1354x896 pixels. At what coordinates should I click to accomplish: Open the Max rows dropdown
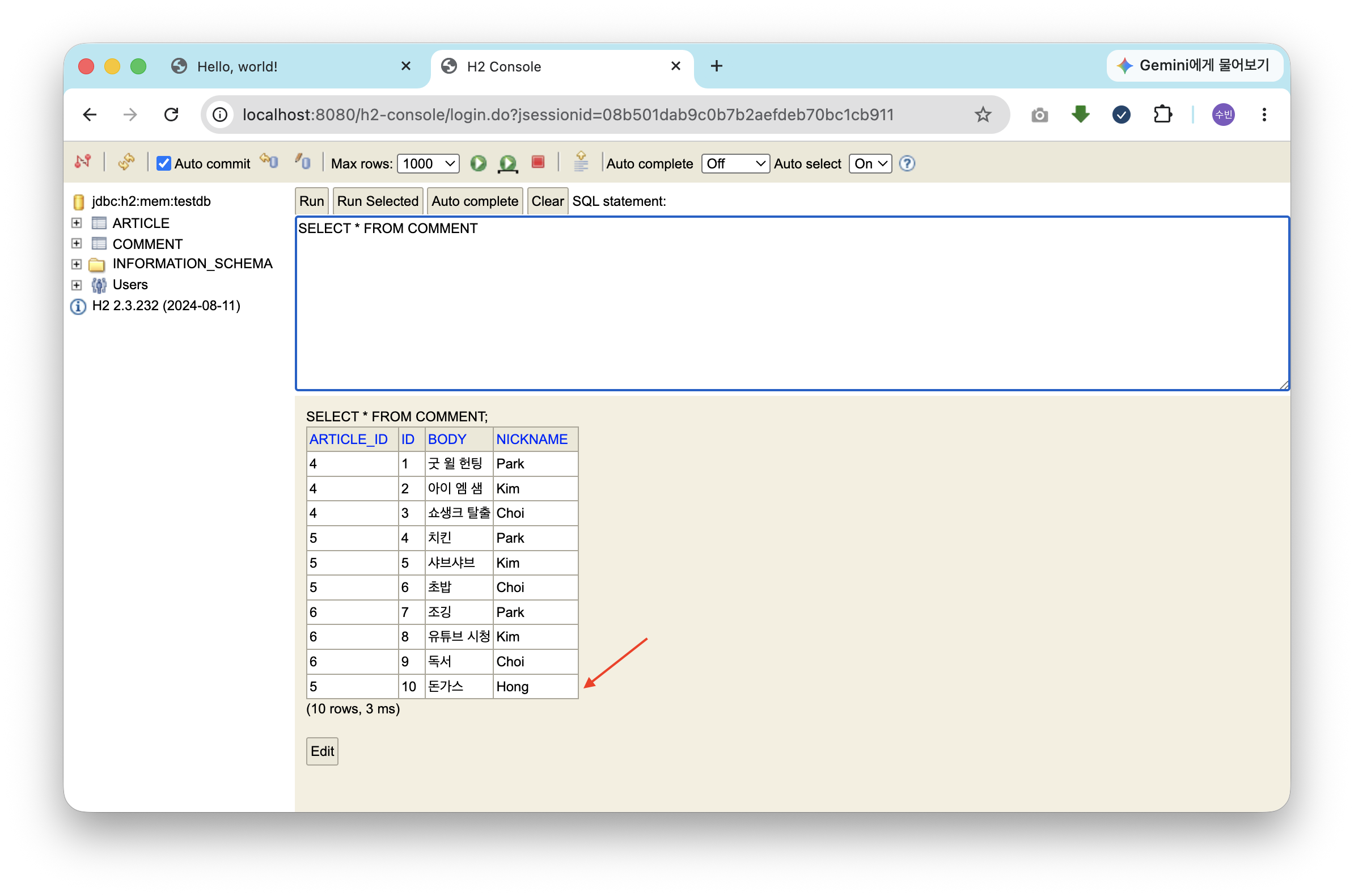428,164
